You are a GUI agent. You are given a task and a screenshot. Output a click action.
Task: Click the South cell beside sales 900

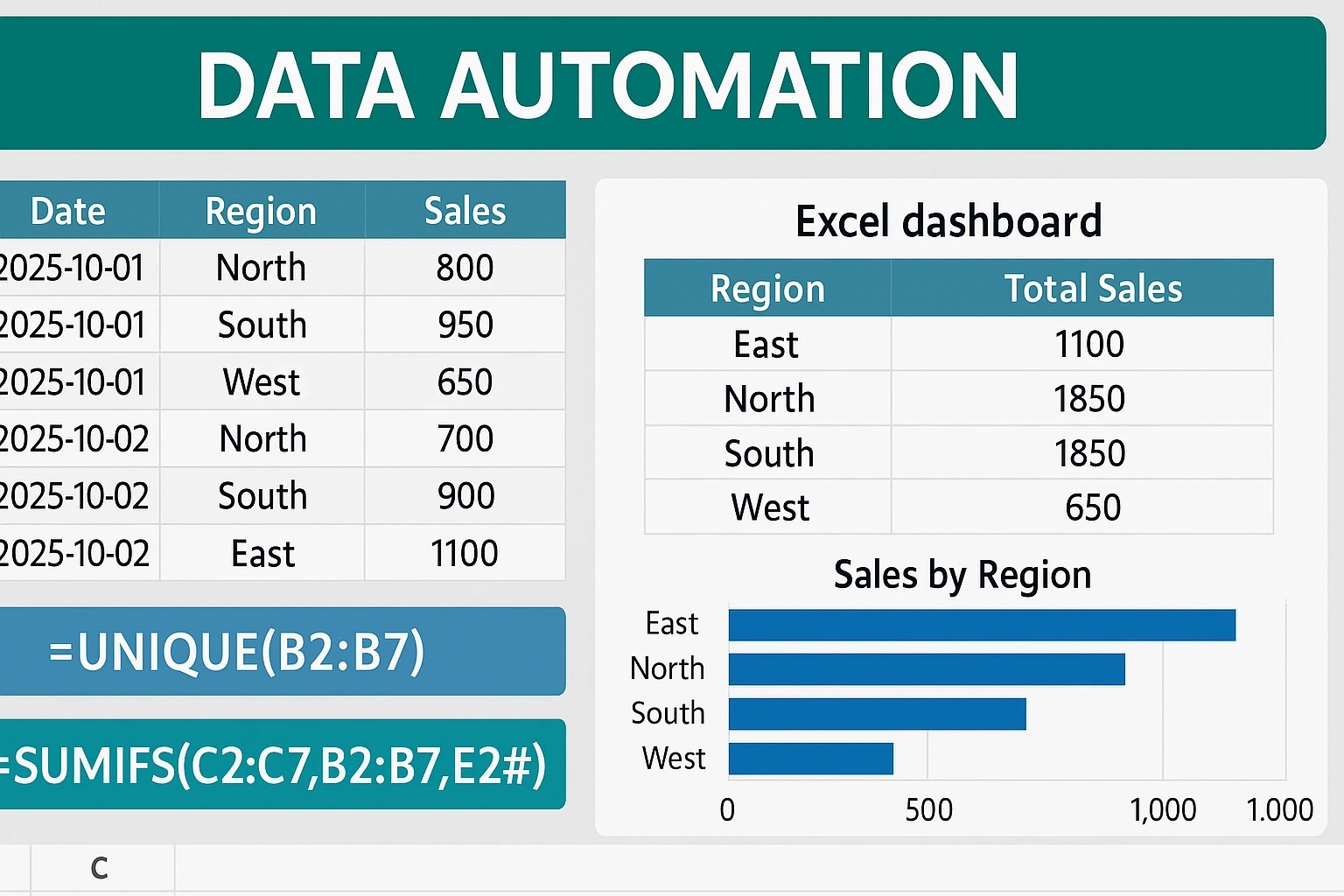tap(262, 496)
